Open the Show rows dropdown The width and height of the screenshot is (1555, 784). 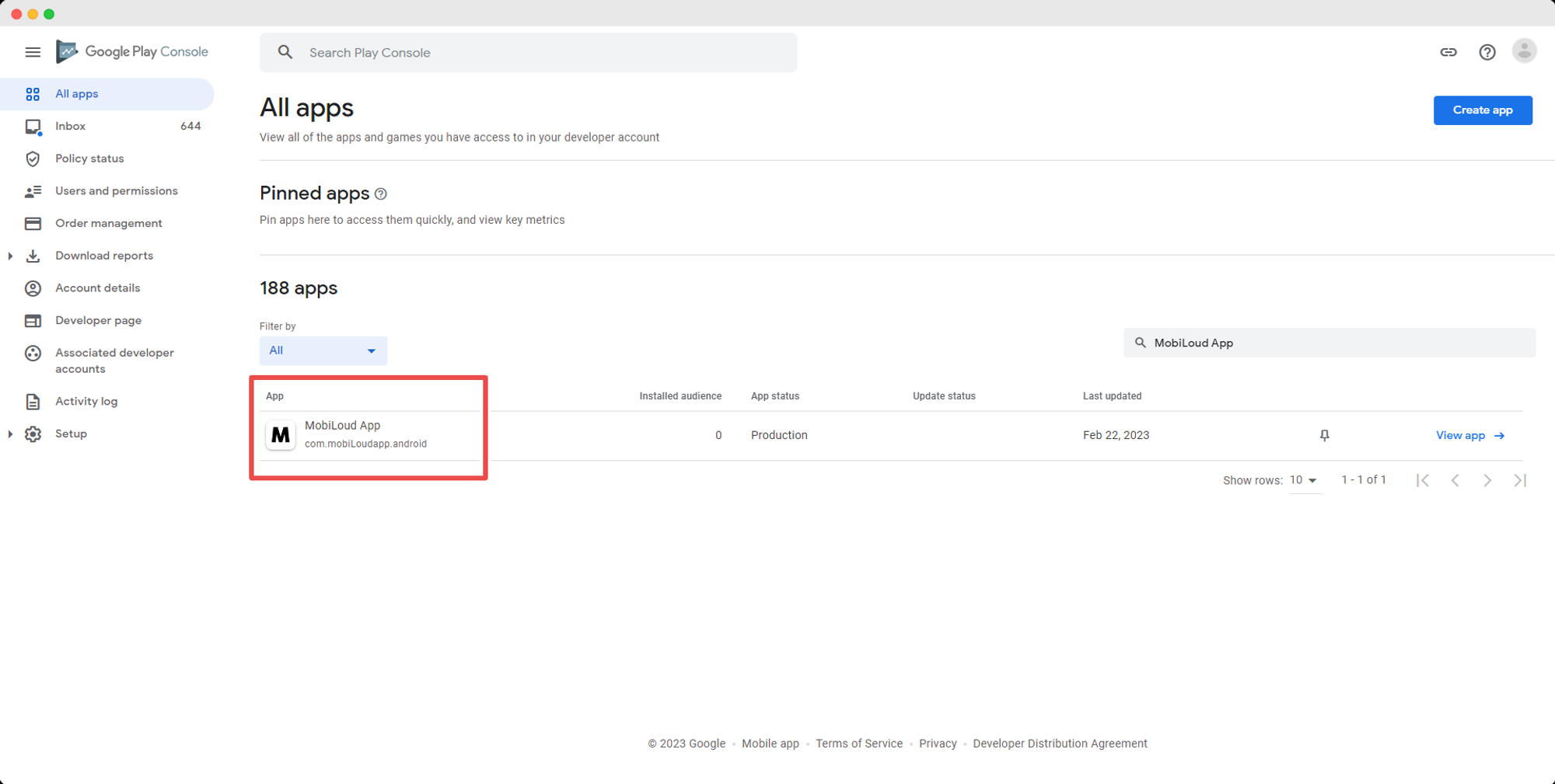[1304, 481]
